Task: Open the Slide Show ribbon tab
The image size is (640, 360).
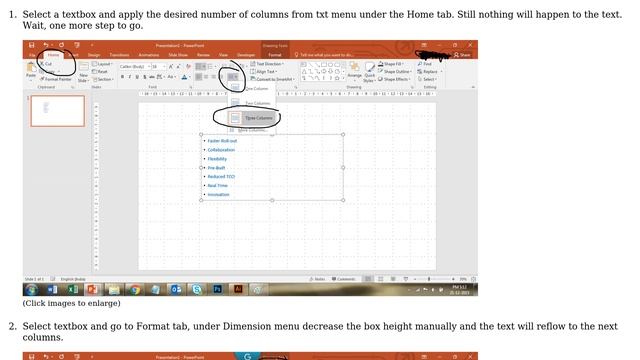Action: [x=178, y=55]
